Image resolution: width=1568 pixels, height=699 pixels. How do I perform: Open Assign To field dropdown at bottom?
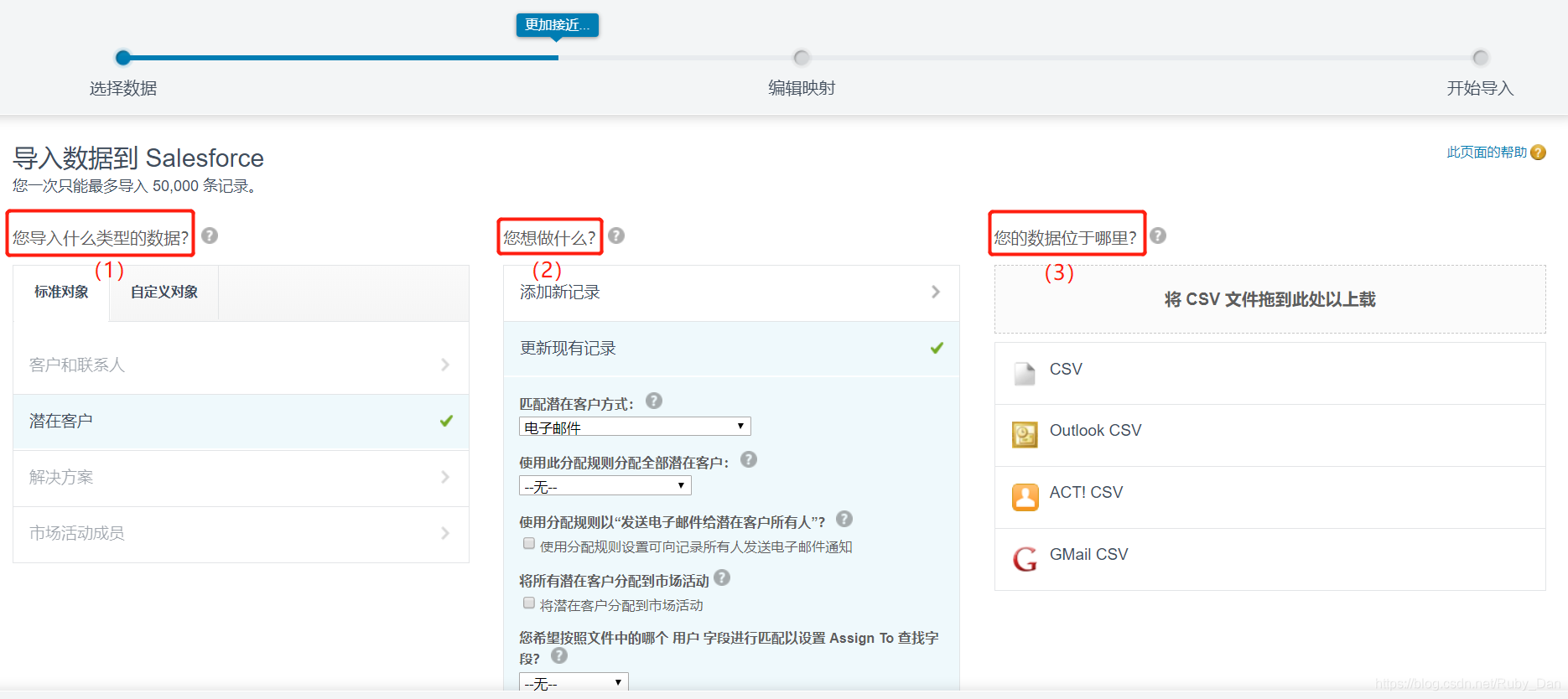click(x=574, y=682)
